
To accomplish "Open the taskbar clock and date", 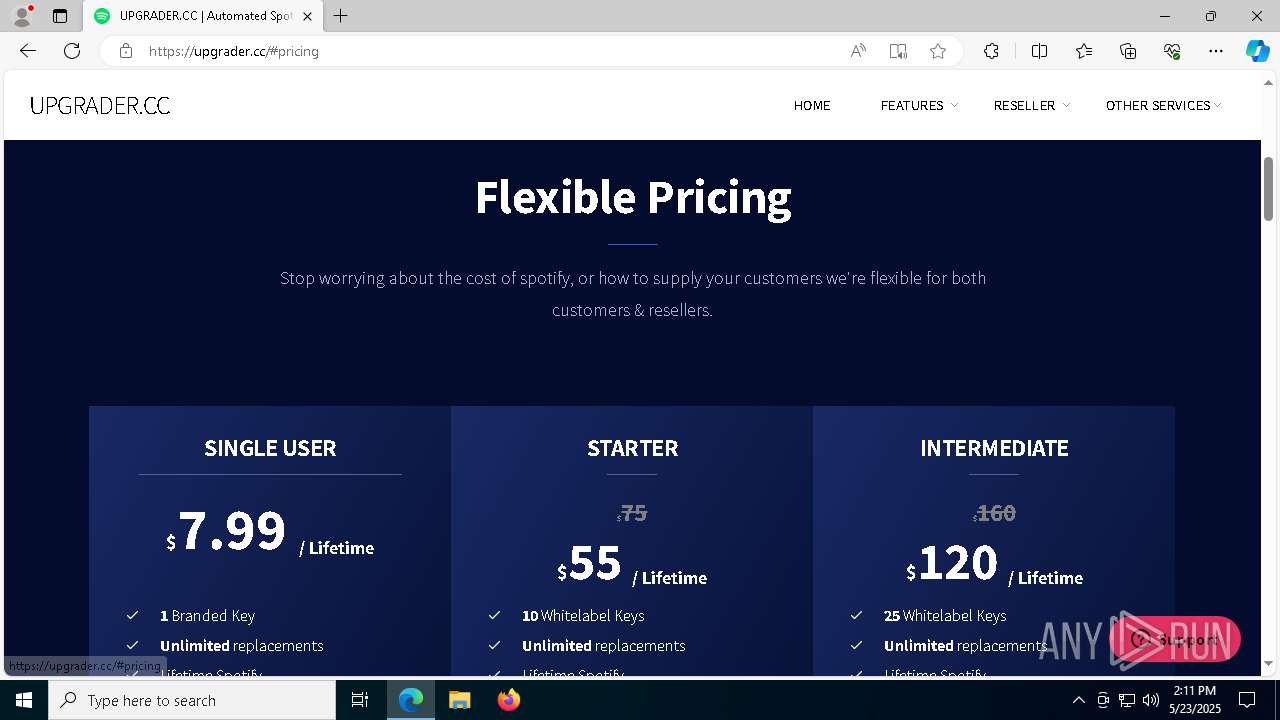I will click(1195, 700).
